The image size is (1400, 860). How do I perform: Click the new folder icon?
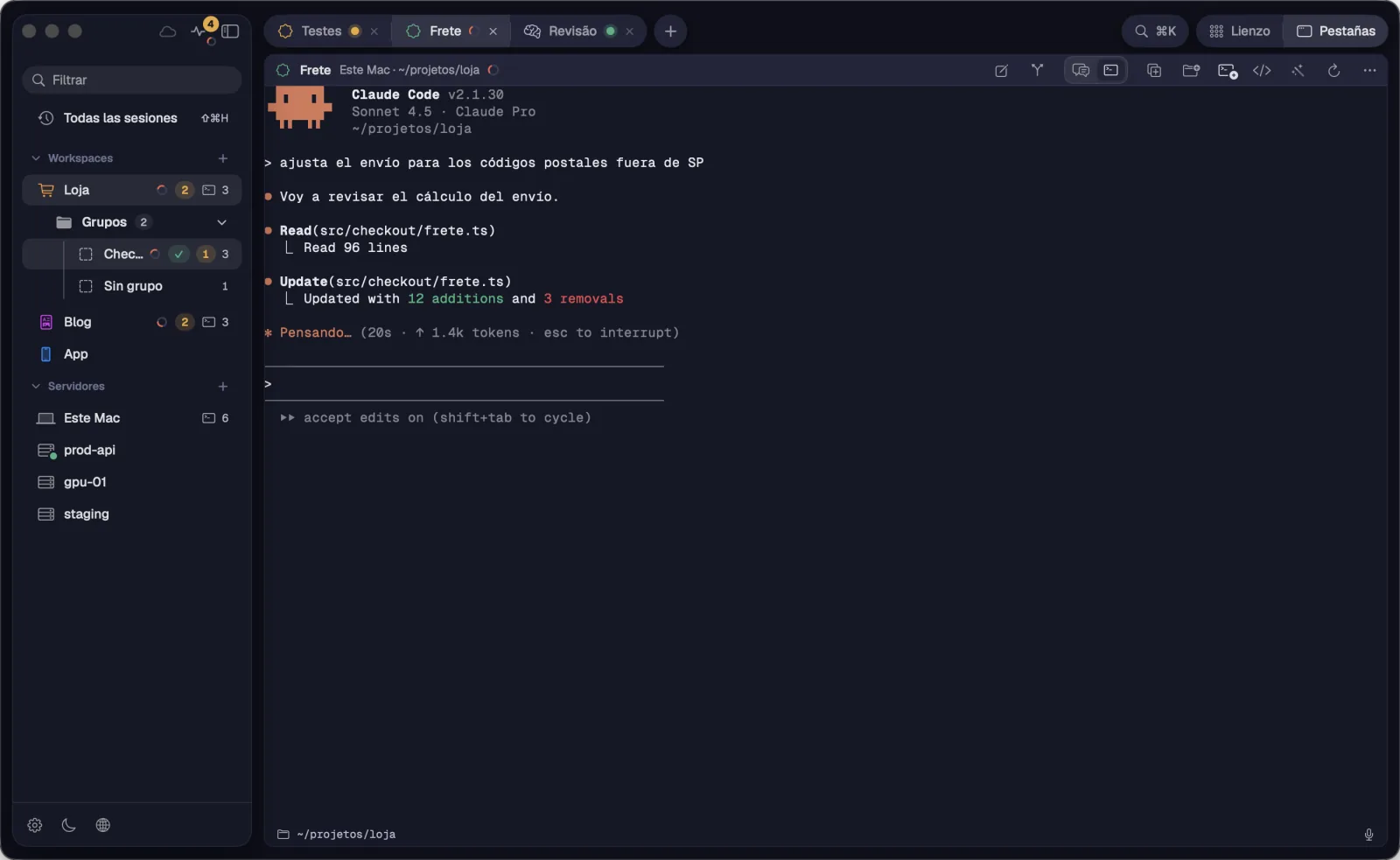tap(1191, 70)
